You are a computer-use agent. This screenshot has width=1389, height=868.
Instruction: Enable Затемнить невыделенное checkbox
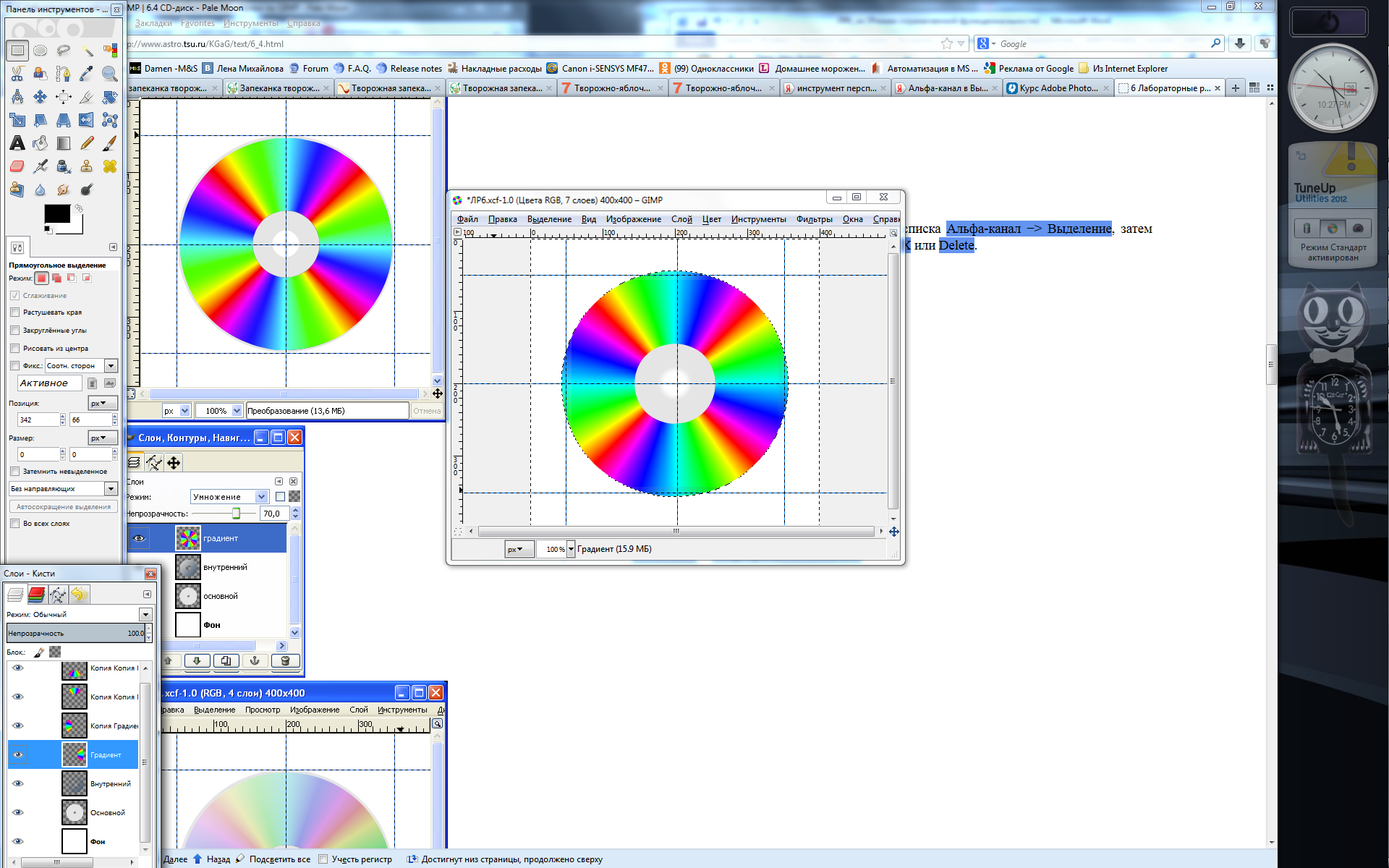point(14,472)
